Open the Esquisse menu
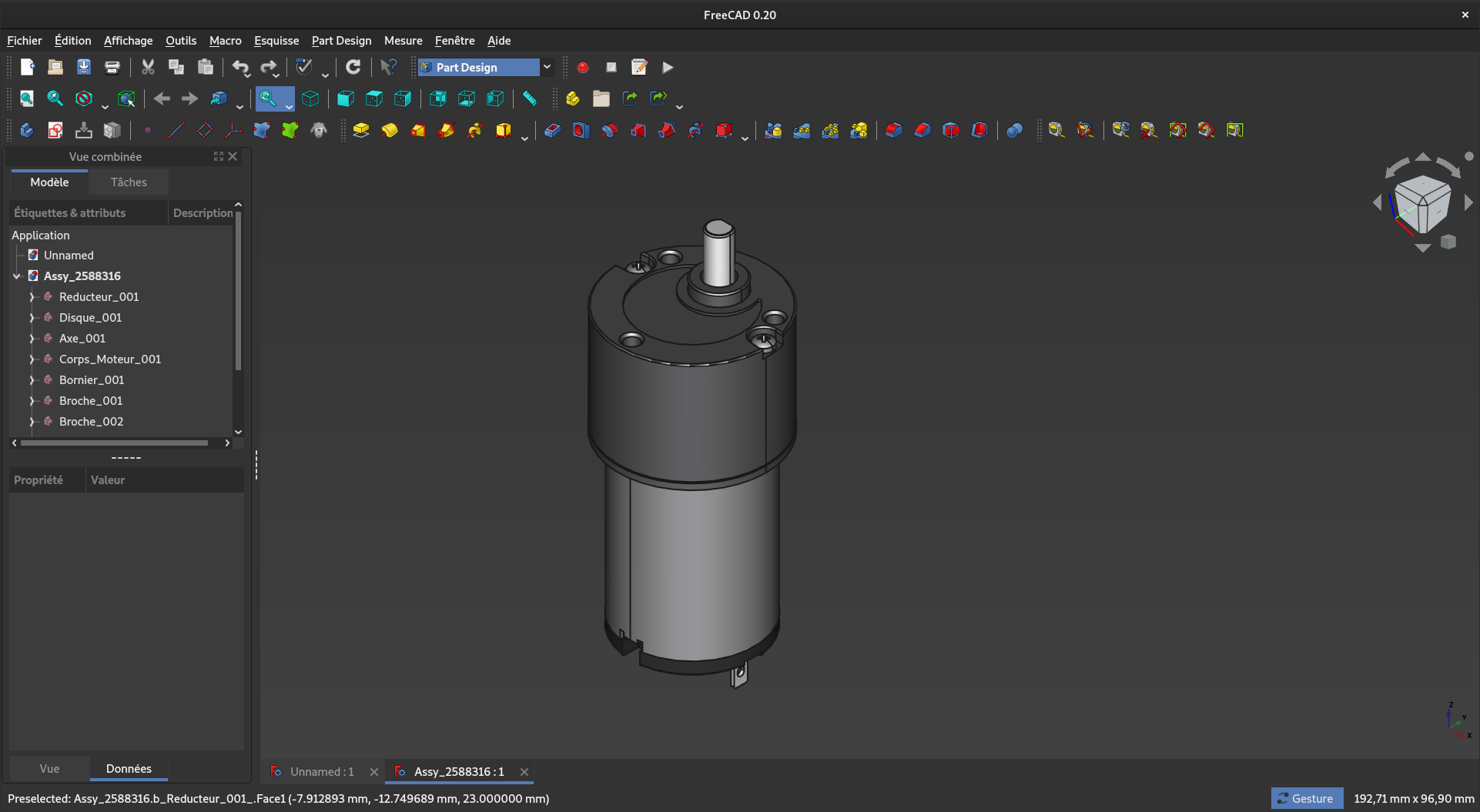The image size is (1480, 812). [x=276, y=41]
